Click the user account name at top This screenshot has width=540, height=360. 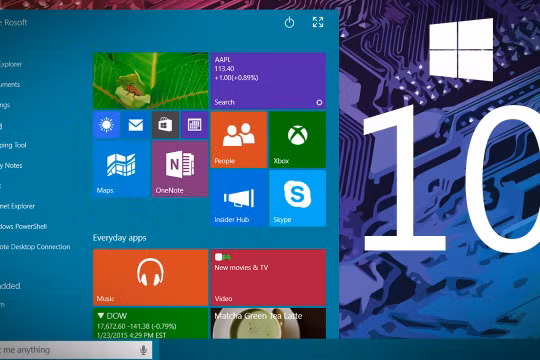[13, 23]
